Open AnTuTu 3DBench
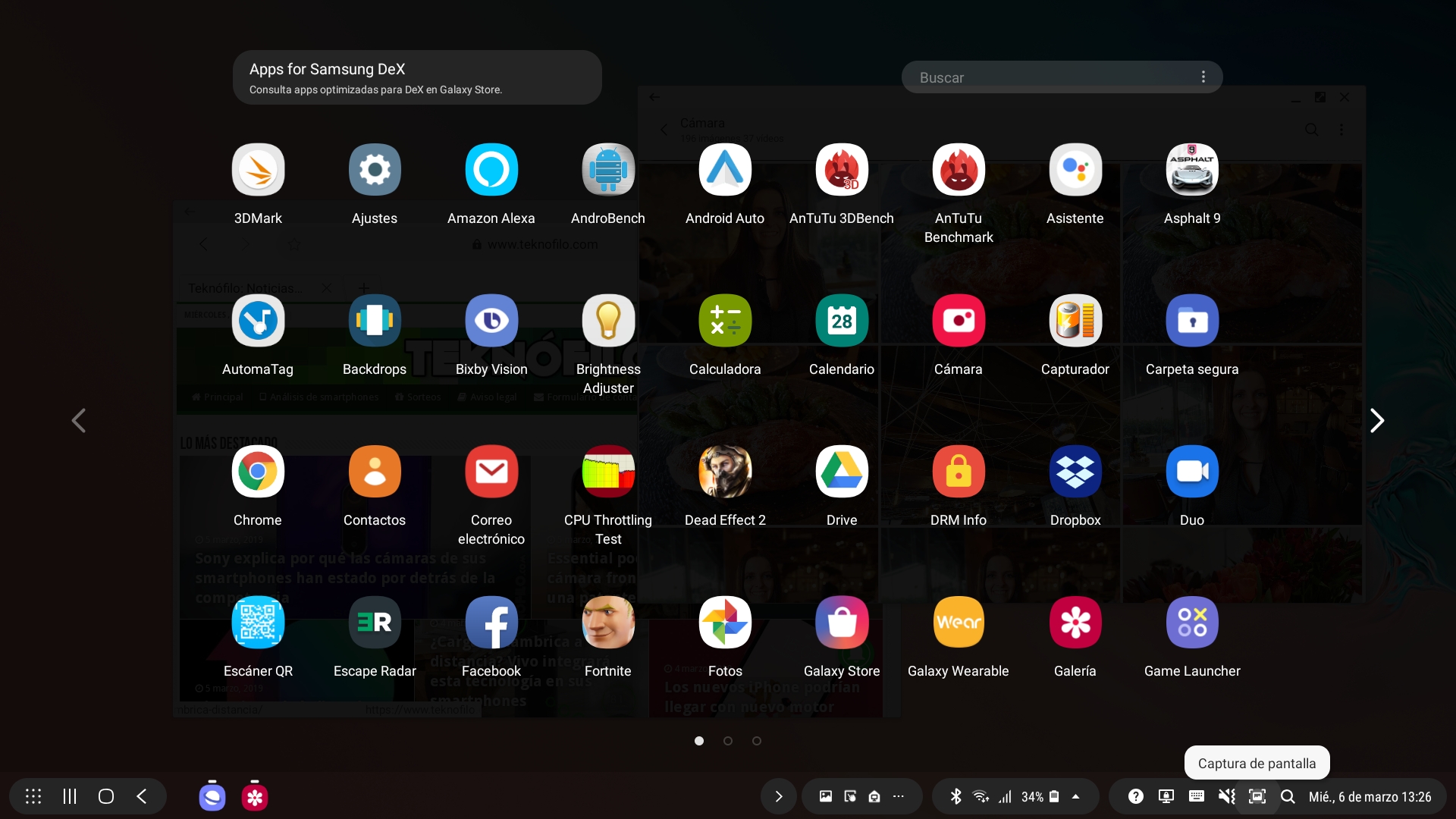 pos(842,170)
